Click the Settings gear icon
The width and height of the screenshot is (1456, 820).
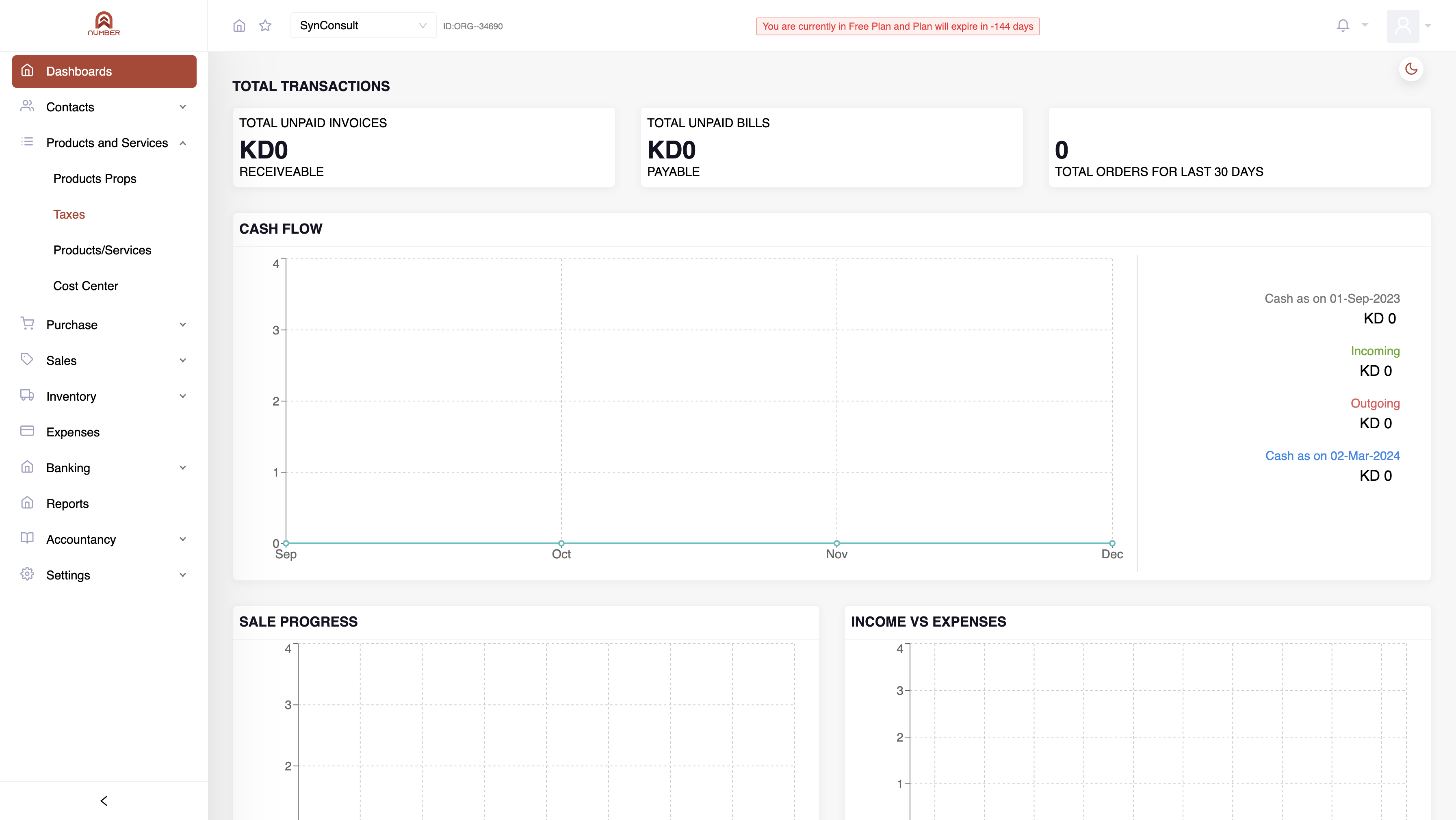27,574
